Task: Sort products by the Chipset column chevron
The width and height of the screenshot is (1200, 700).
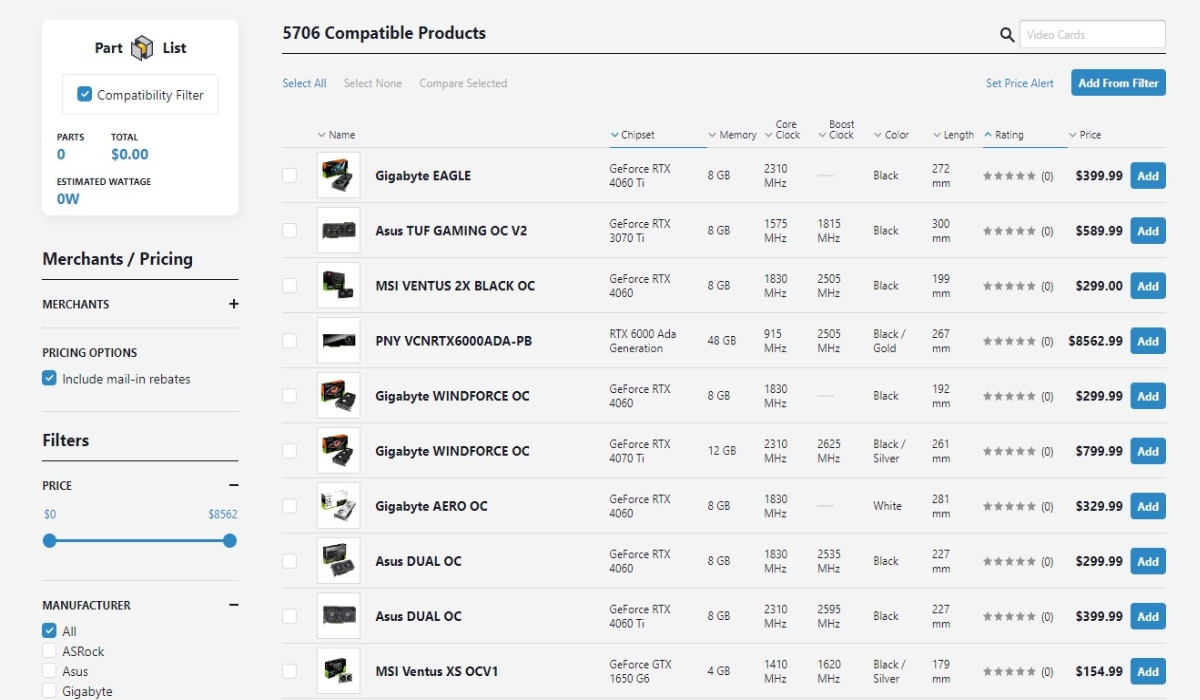Action: point(613,134)
